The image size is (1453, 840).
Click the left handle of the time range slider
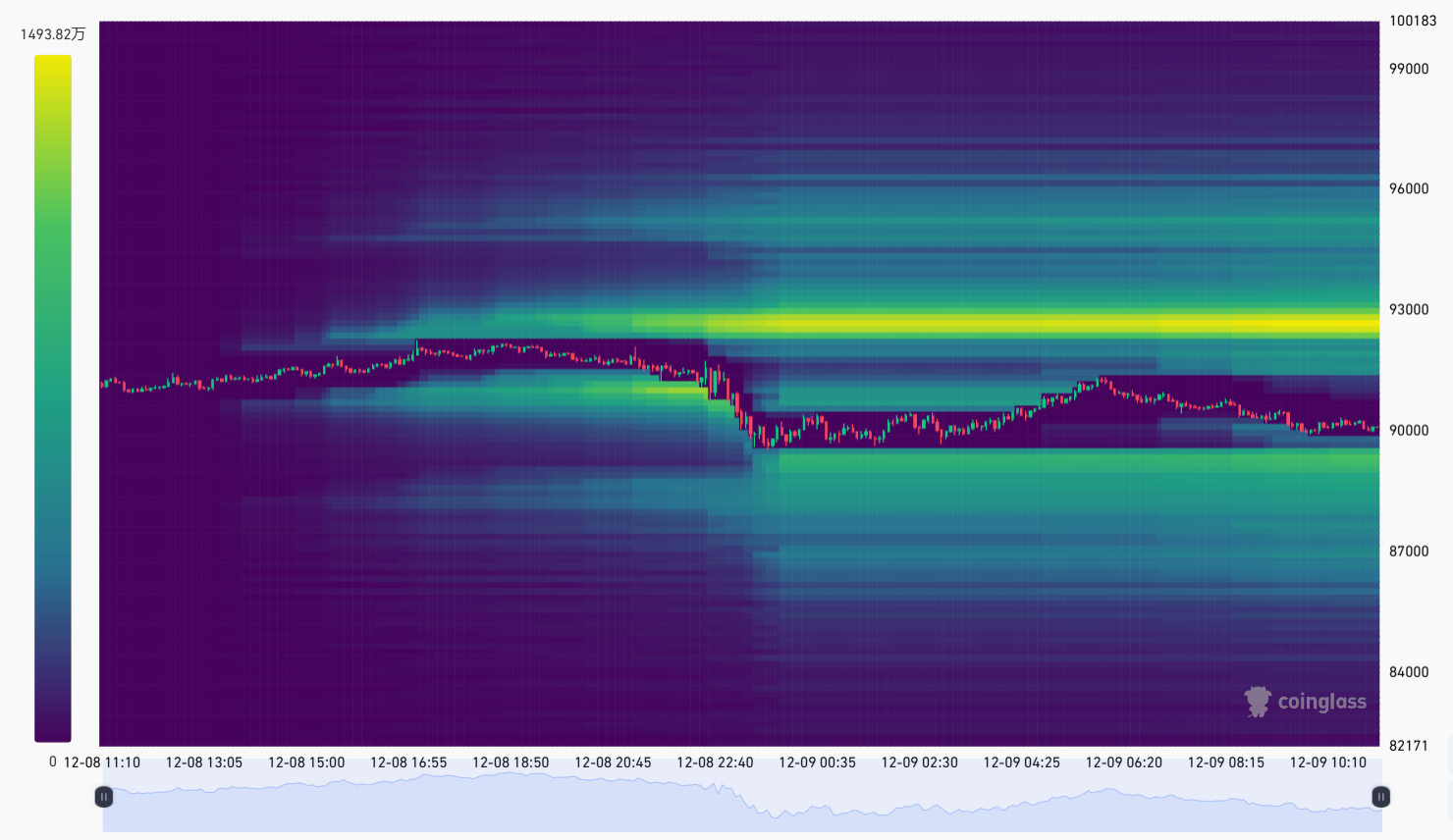coord(104,797)
